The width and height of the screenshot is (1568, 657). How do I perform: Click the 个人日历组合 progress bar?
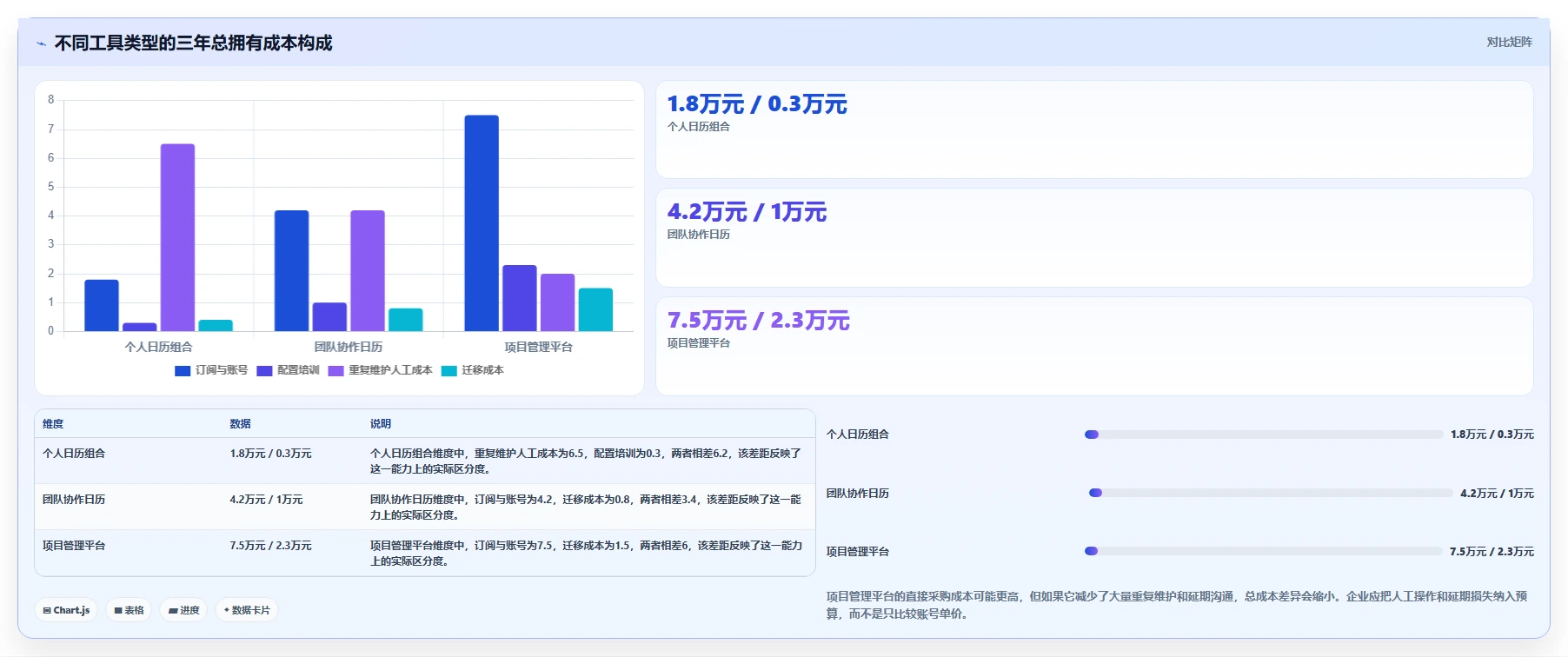(x=1264, y=435)
